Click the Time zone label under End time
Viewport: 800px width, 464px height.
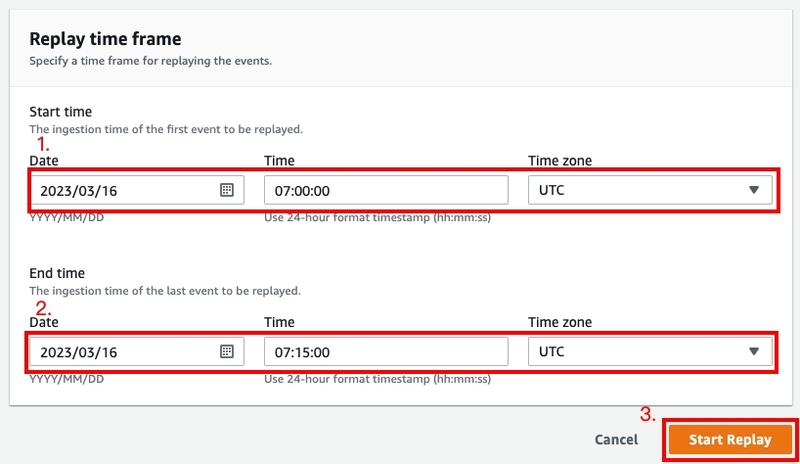[560, 322]
